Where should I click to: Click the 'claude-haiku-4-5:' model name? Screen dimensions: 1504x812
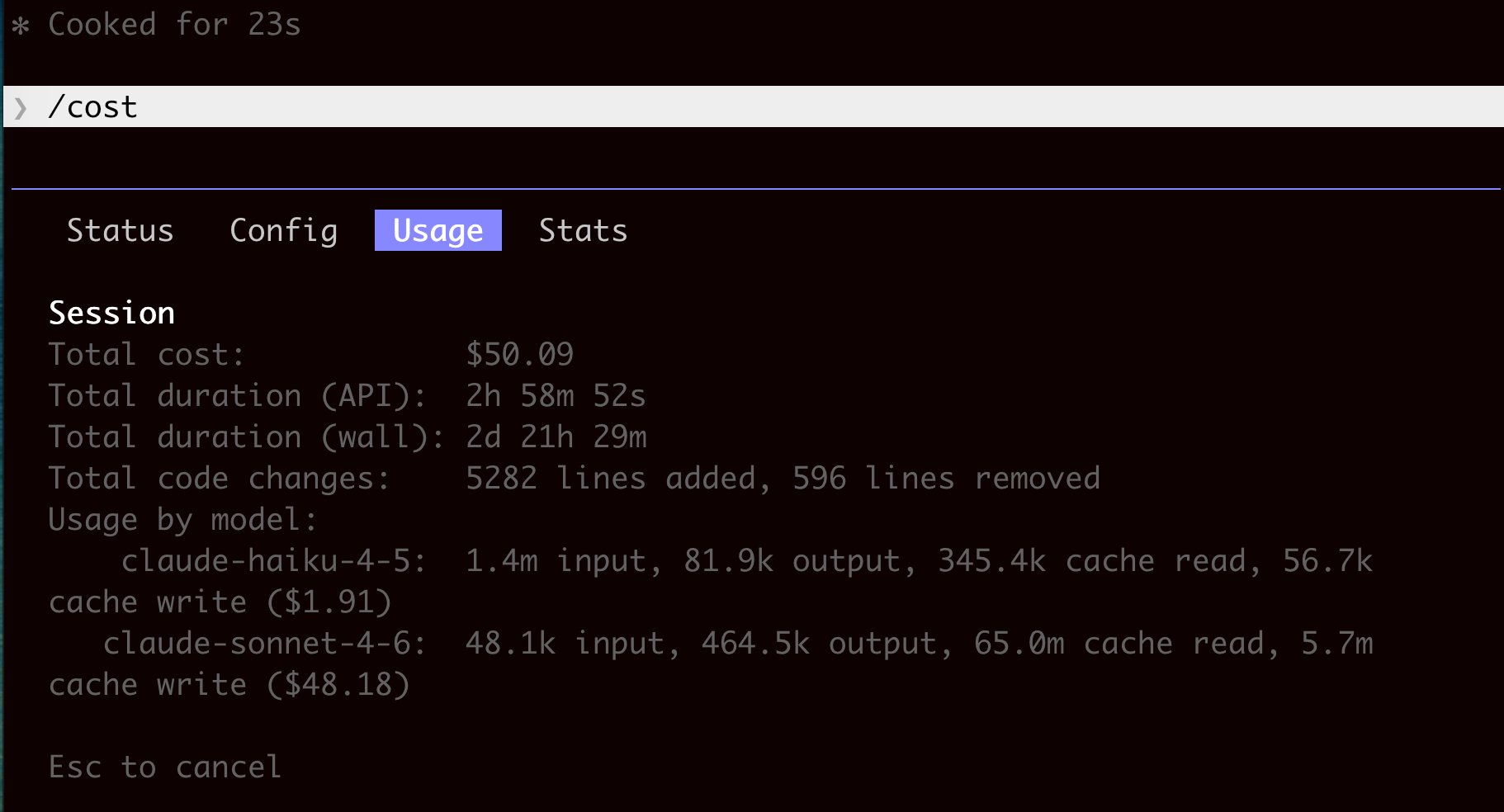click(x=273, y=560)
